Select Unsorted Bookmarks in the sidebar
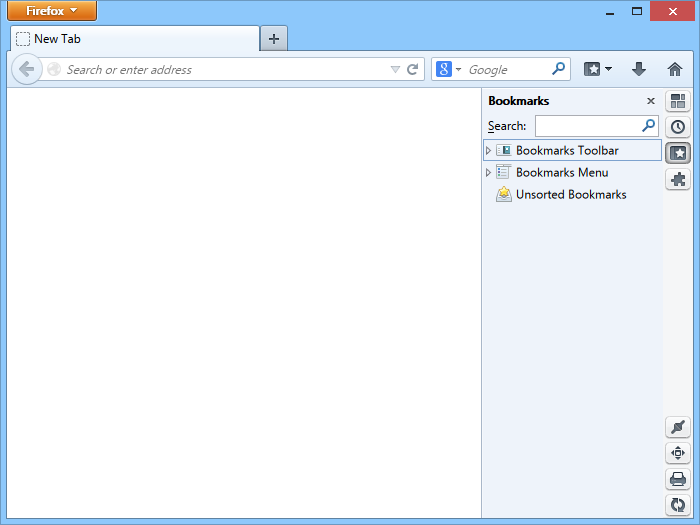700x525 pixels. pos(570,195)
